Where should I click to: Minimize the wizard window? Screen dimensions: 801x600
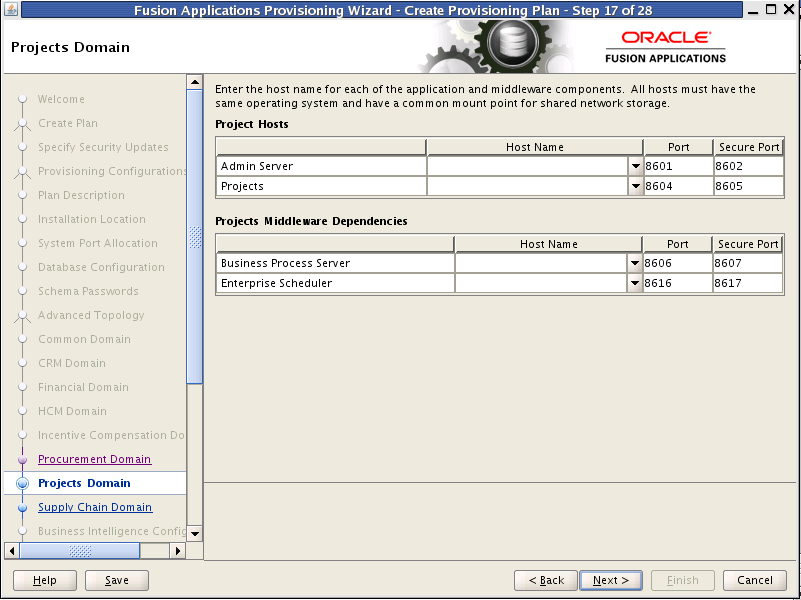(x=753, y=10)
